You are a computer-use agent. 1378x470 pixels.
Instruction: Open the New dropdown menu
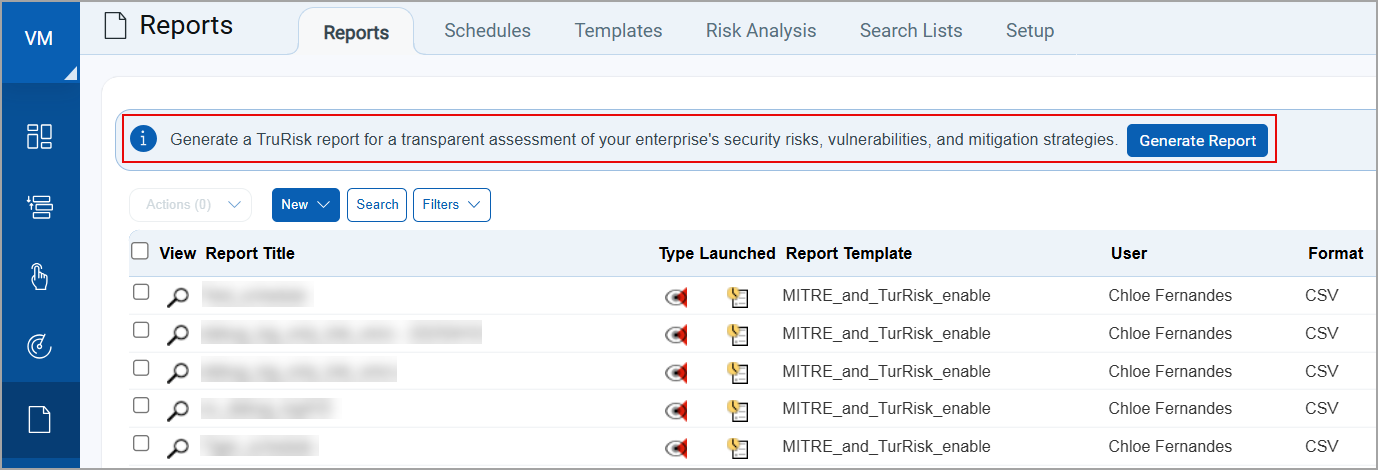pyautogui.click(x=306, y=205)
